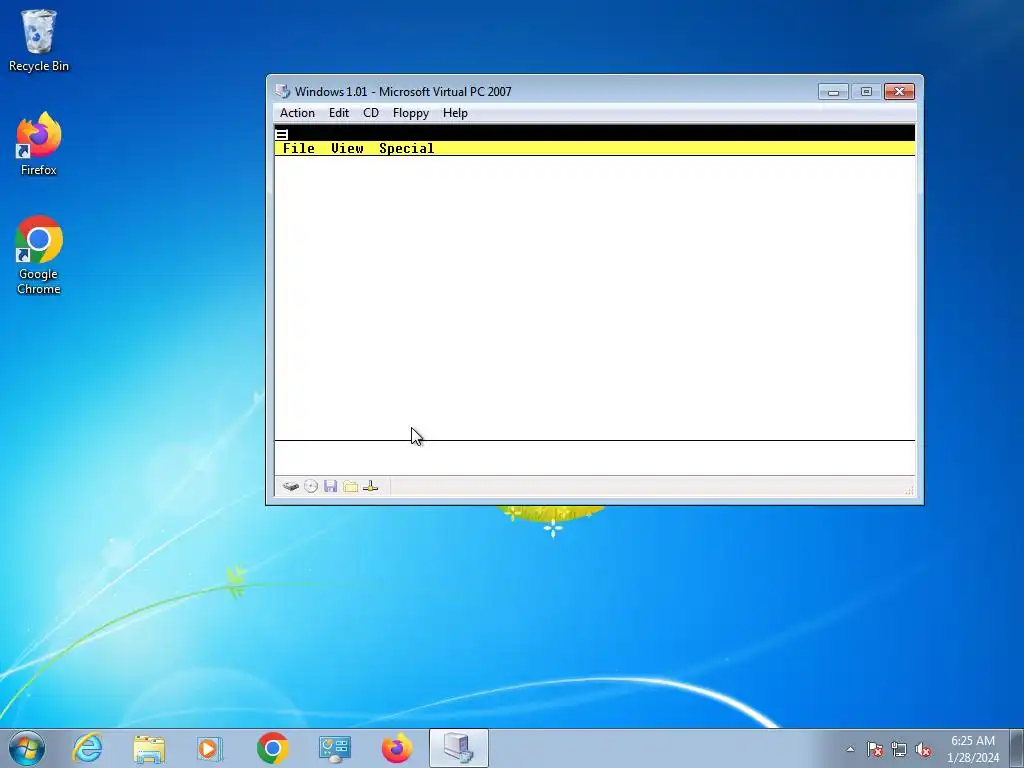Open the Windows Start menu
The height and width of the screenshot is (768, 1024).
click(x=27, y=748)
